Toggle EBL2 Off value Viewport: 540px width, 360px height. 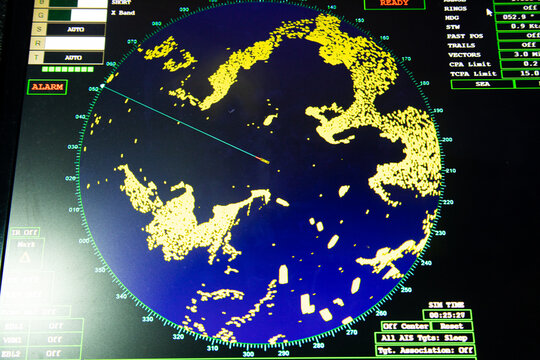pos(53,353)
